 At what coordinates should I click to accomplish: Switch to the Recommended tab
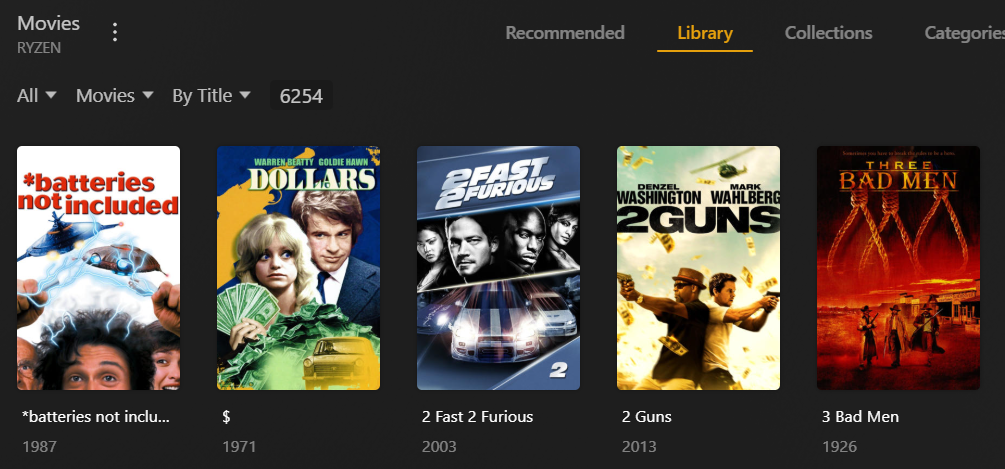click(x=565, y=33)
